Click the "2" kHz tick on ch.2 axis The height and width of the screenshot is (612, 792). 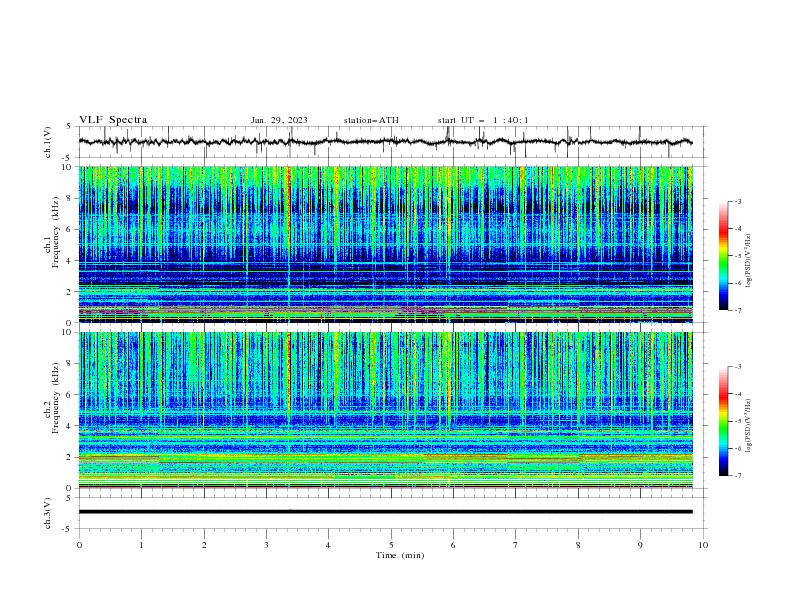tap(70, 457)
